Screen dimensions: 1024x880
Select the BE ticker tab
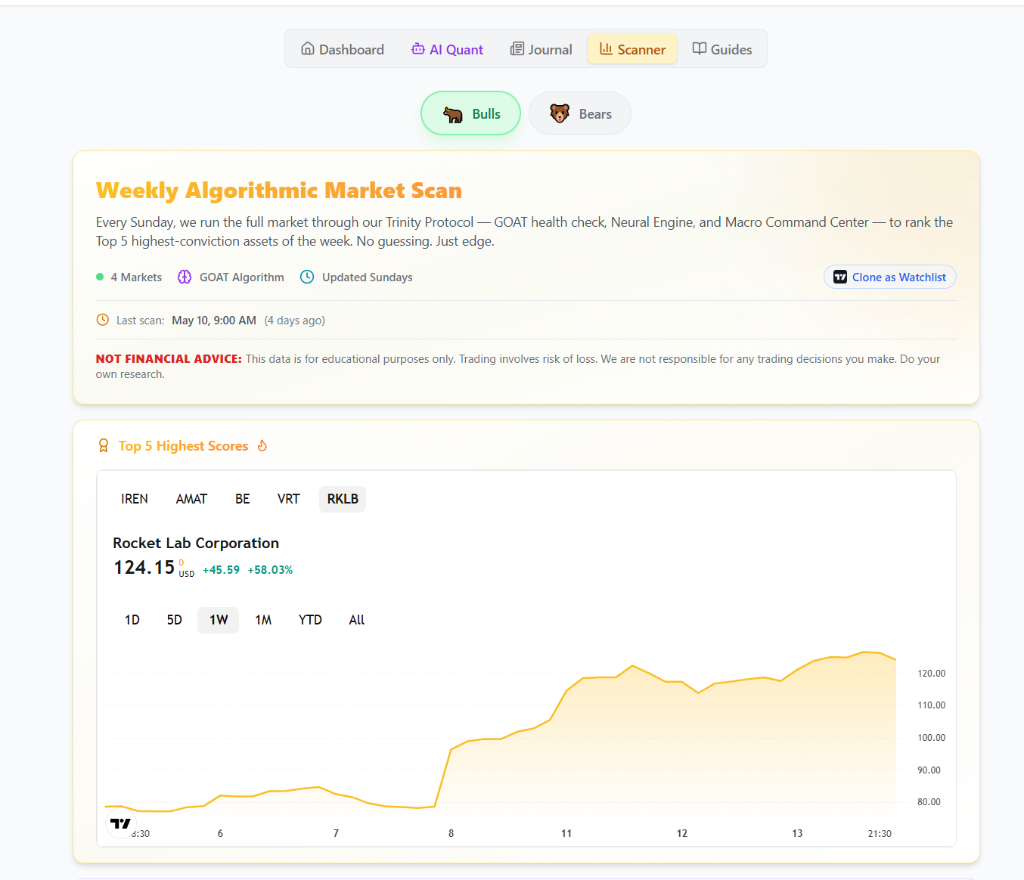[242, 499]
